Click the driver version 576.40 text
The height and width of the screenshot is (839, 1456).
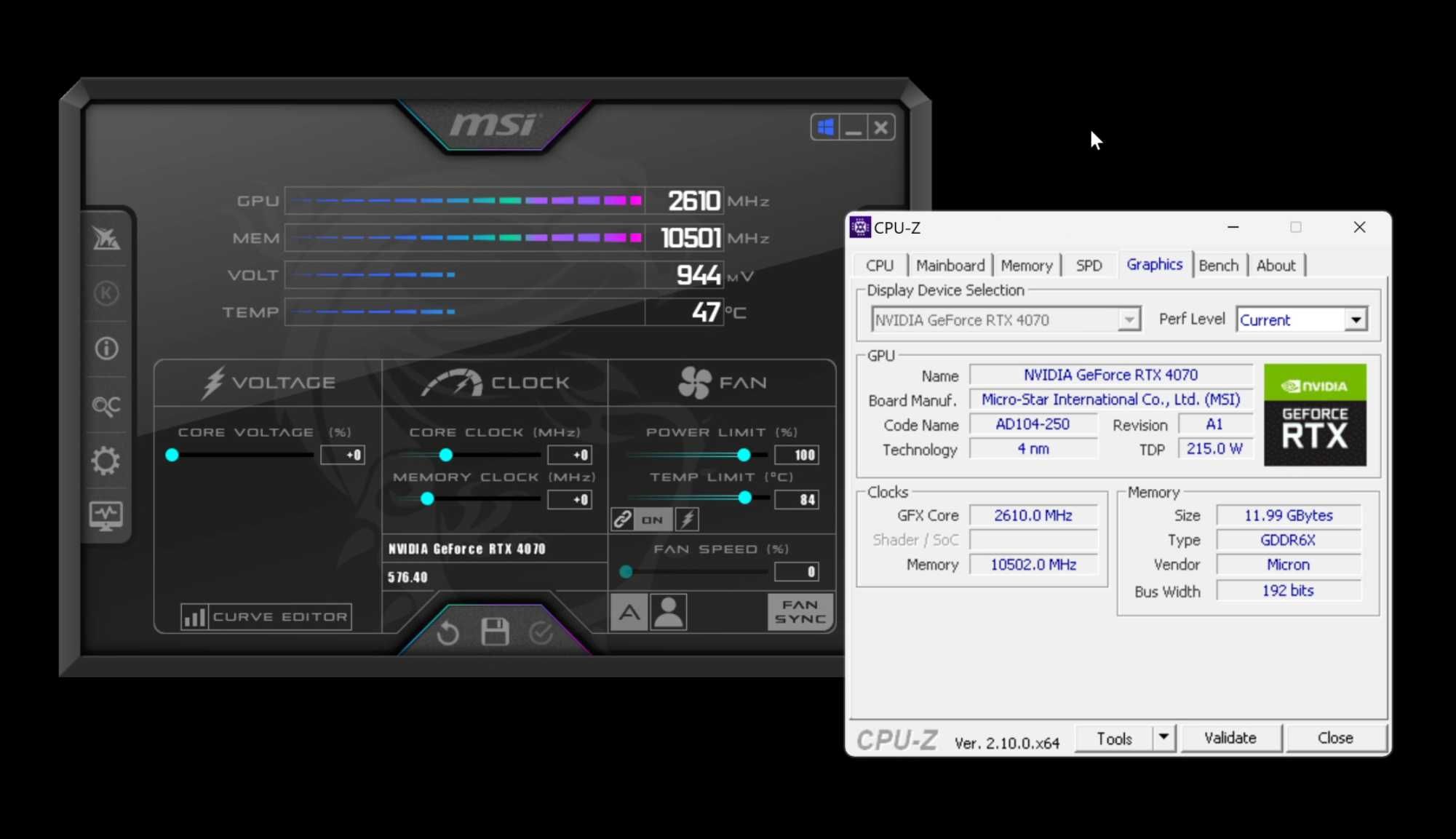(x=407, y=578)
